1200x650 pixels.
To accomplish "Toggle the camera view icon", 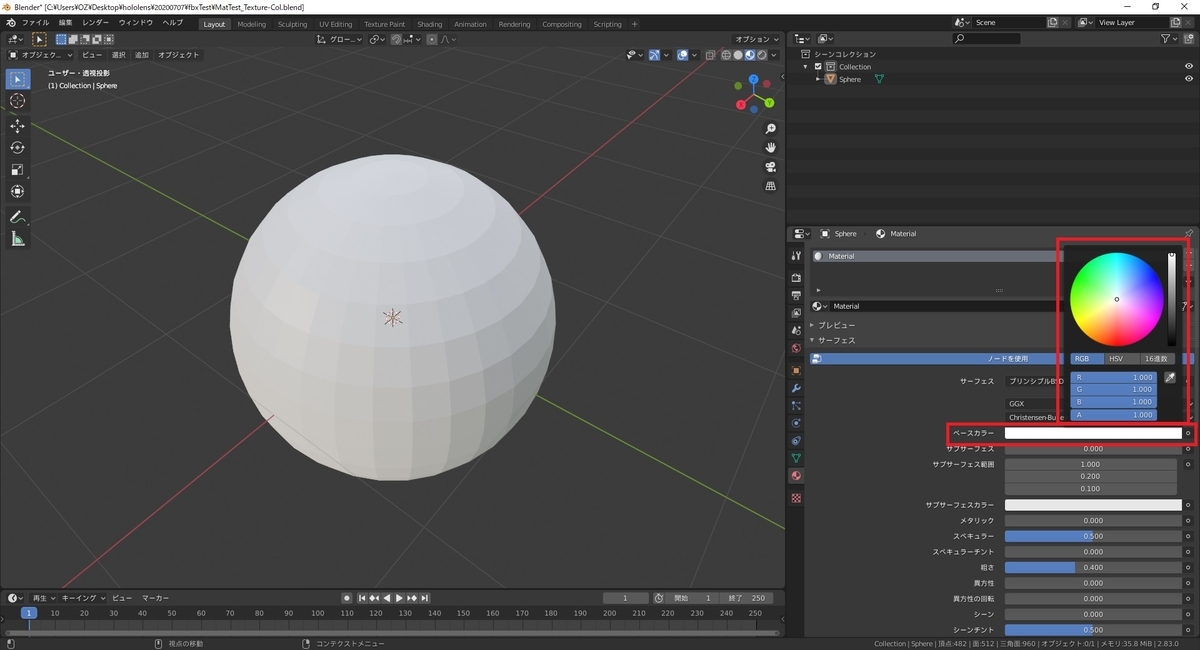I will 771,167.
